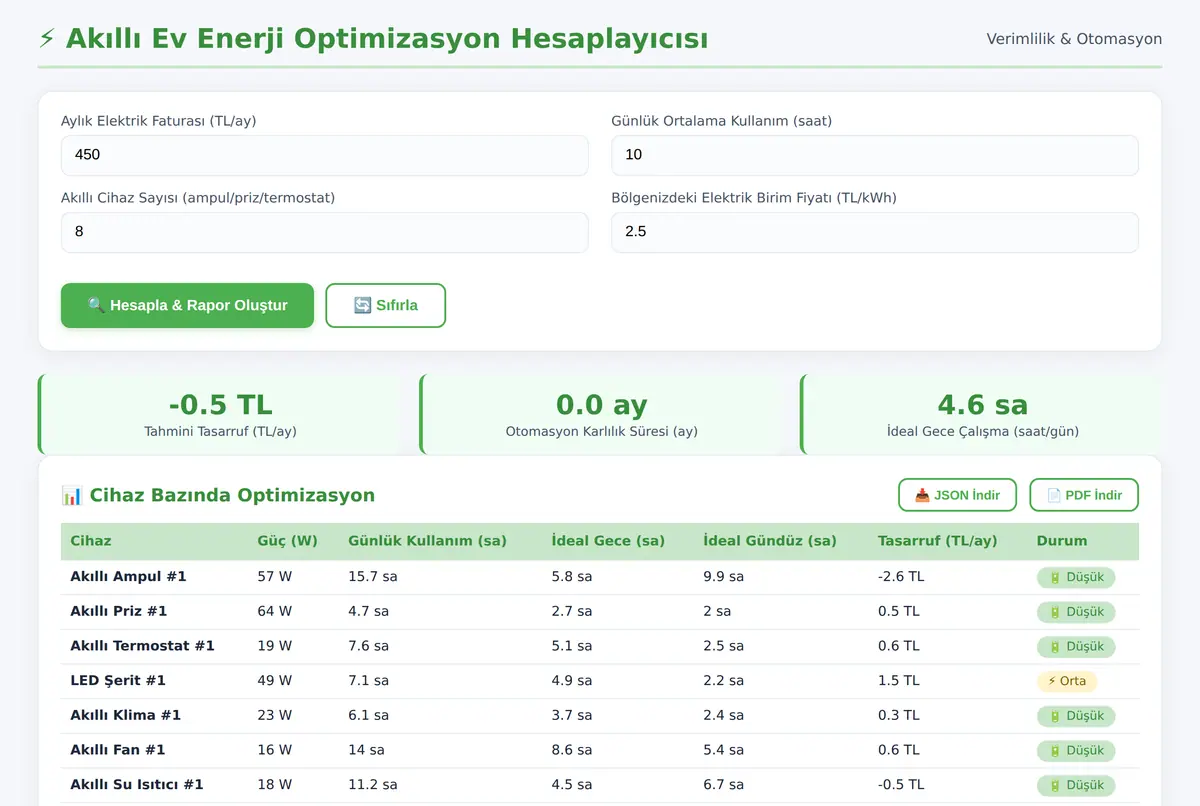Image resolution: width=1200 pixels, height=806 pixels.
Task: Select the Akıllı Klima #1 row name
Action: [x=126, y=715]
